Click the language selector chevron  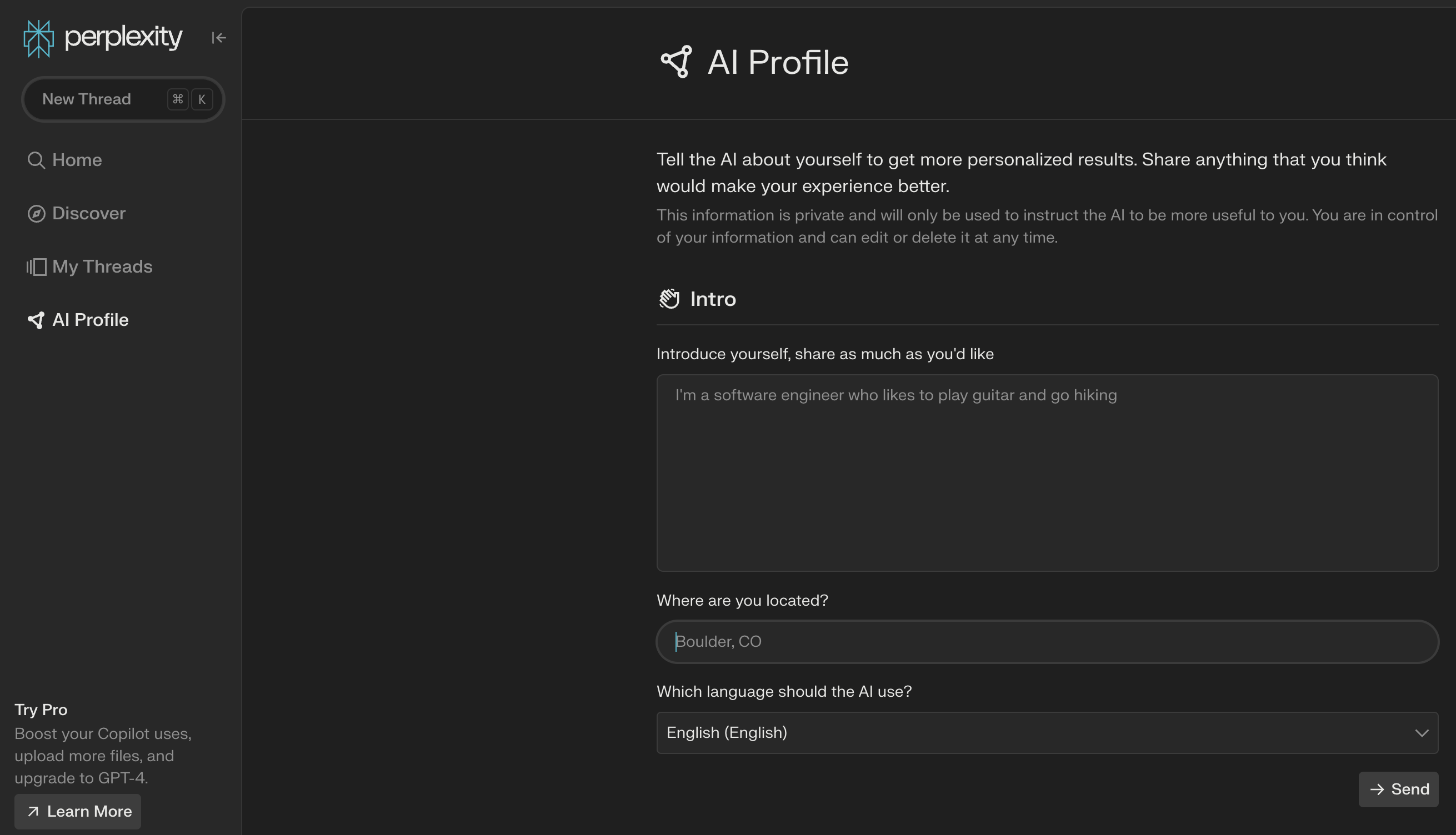tap(1421, 732)
